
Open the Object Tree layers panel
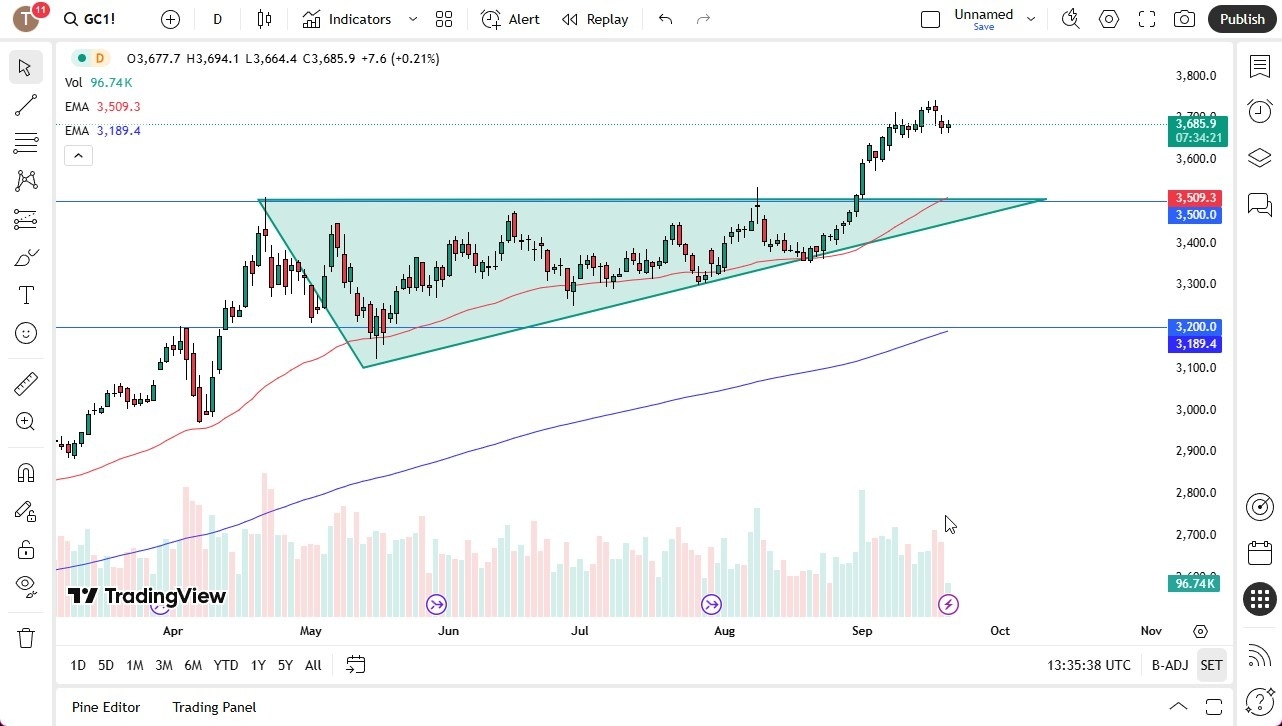pos(1259,157)
